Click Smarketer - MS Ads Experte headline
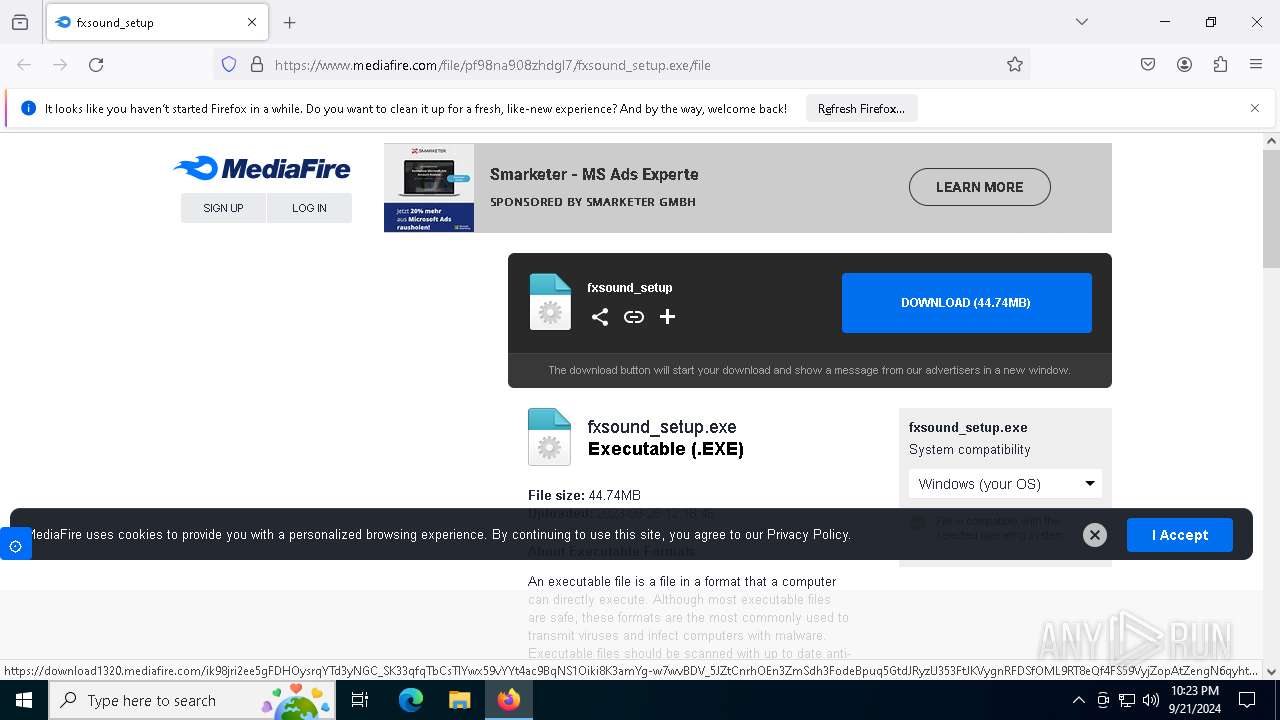This screenshot has width=1280, height=720. pos(594,174)
